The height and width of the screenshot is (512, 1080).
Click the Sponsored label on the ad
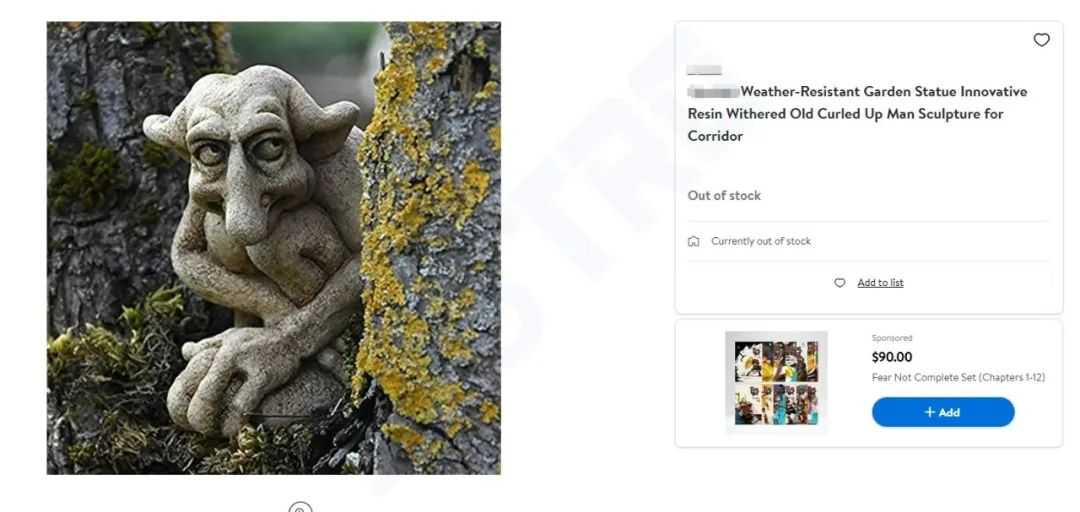pos(892,338)
